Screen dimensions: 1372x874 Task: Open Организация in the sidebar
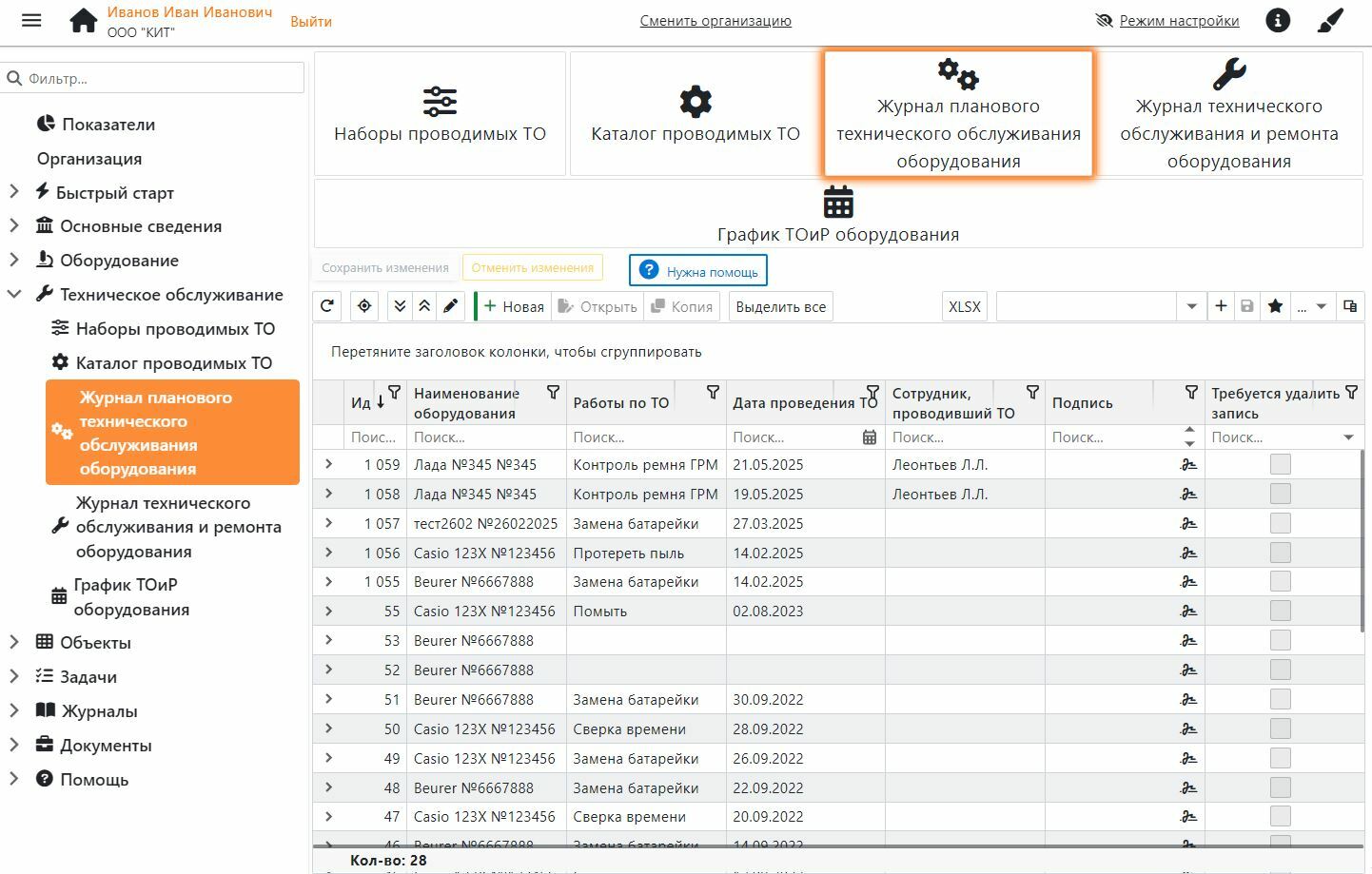pyautogui.click(x=89, y=158)
